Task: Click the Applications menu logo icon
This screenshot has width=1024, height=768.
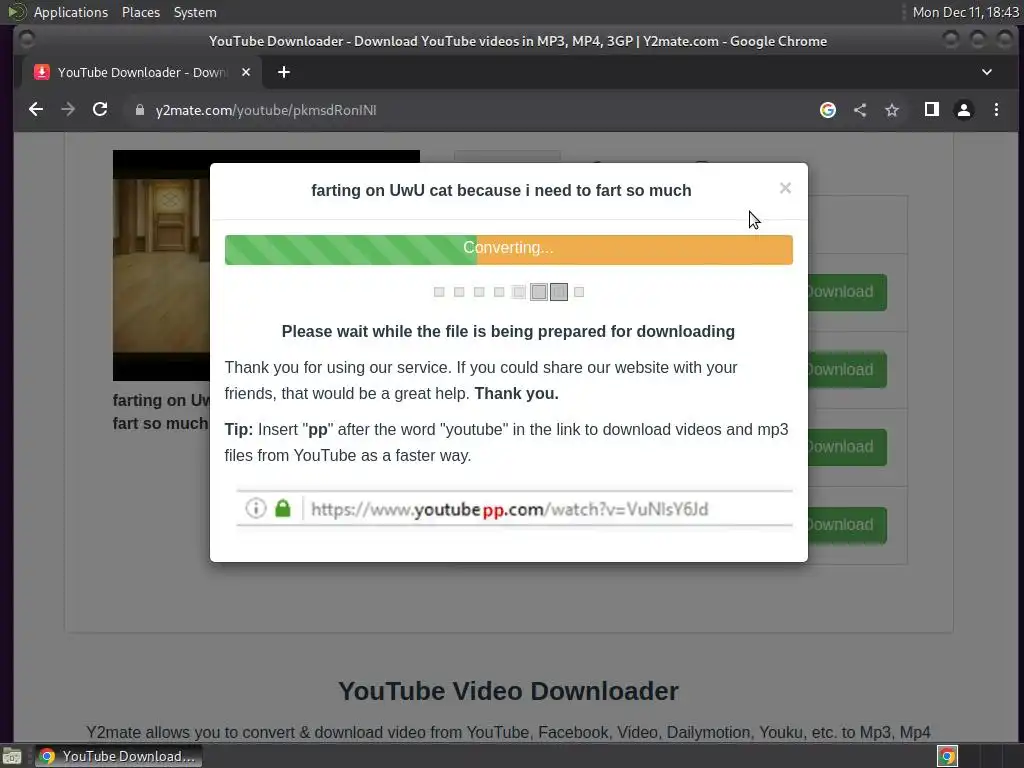Action: click(x=16, y=12)
